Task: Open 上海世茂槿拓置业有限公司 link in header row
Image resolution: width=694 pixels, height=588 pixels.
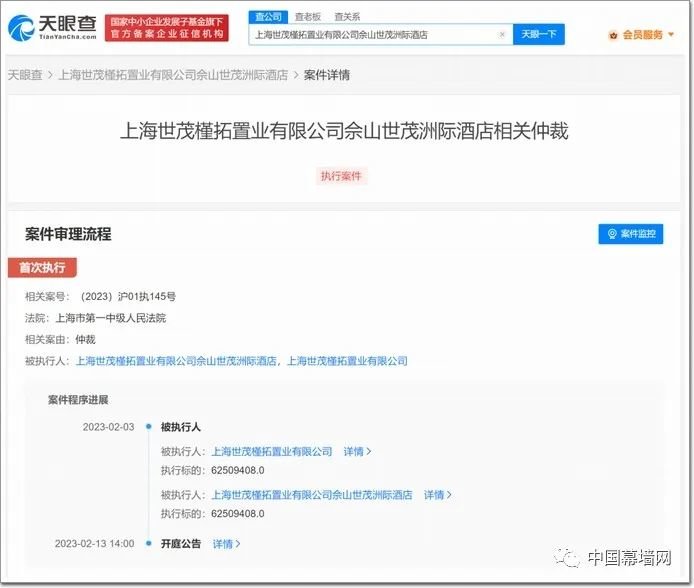Action: [347, 361]
